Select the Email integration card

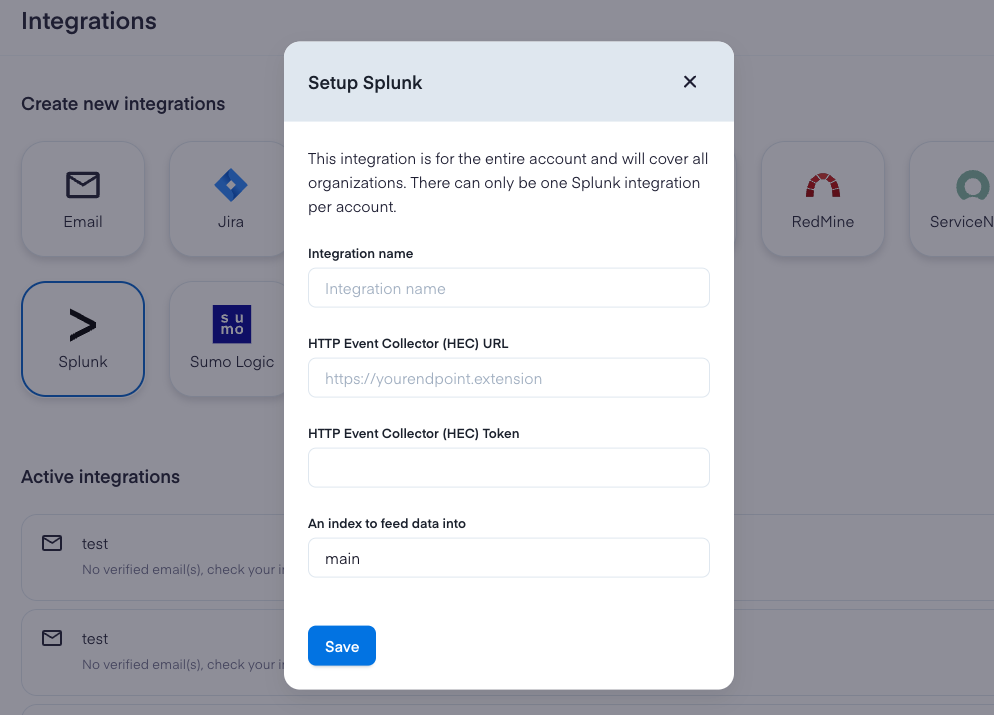coord(83,199)
